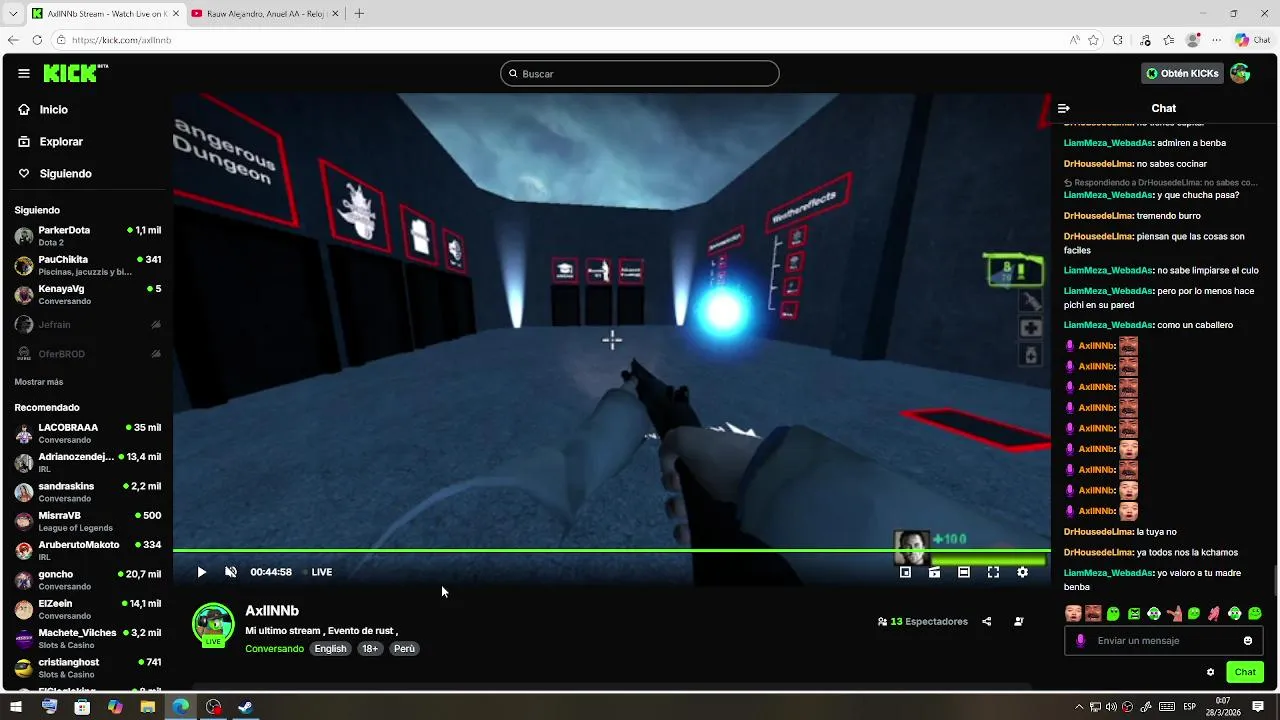This screenshot has width=1280, height=720.
Task: Open the emoji picker in message box
Action: (1248, 641)
